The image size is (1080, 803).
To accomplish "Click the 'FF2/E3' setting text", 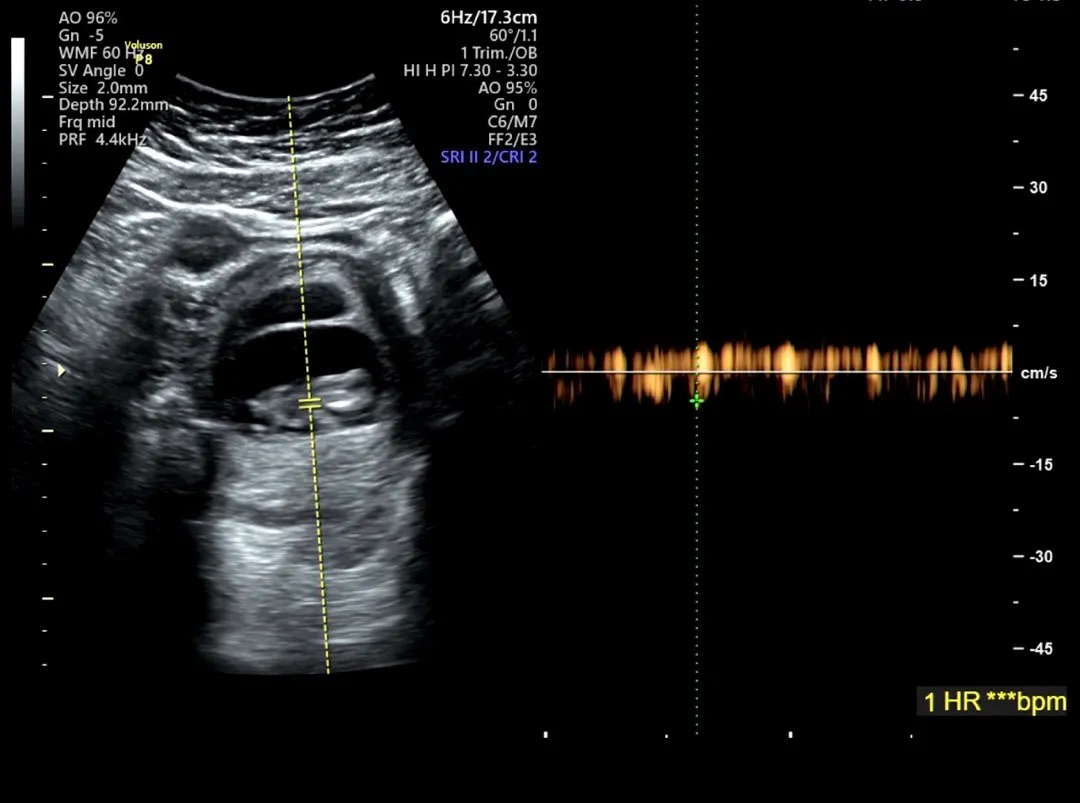I will (512, 140).
